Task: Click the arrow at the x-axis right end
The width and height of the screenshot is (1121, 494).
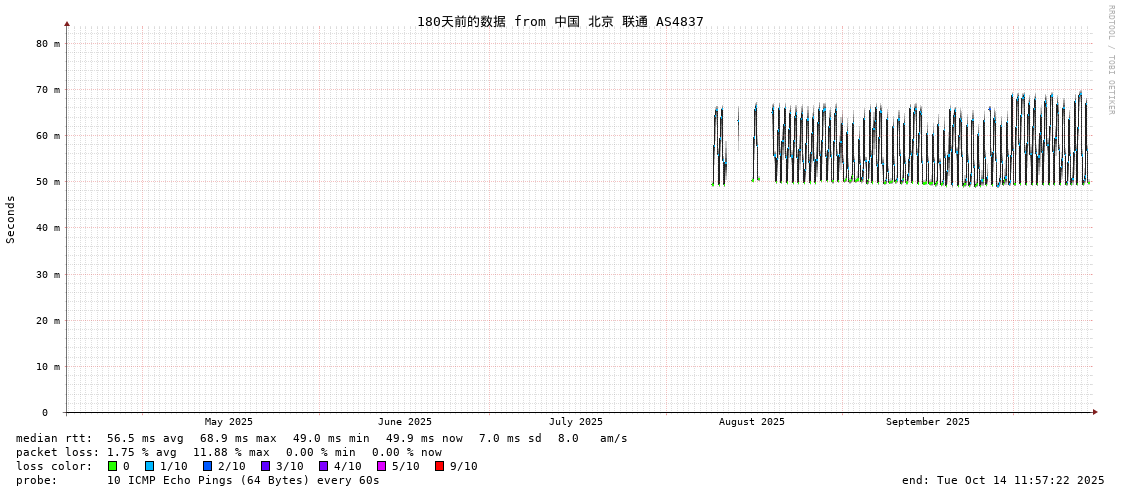Action: (x=1095, y=412)
